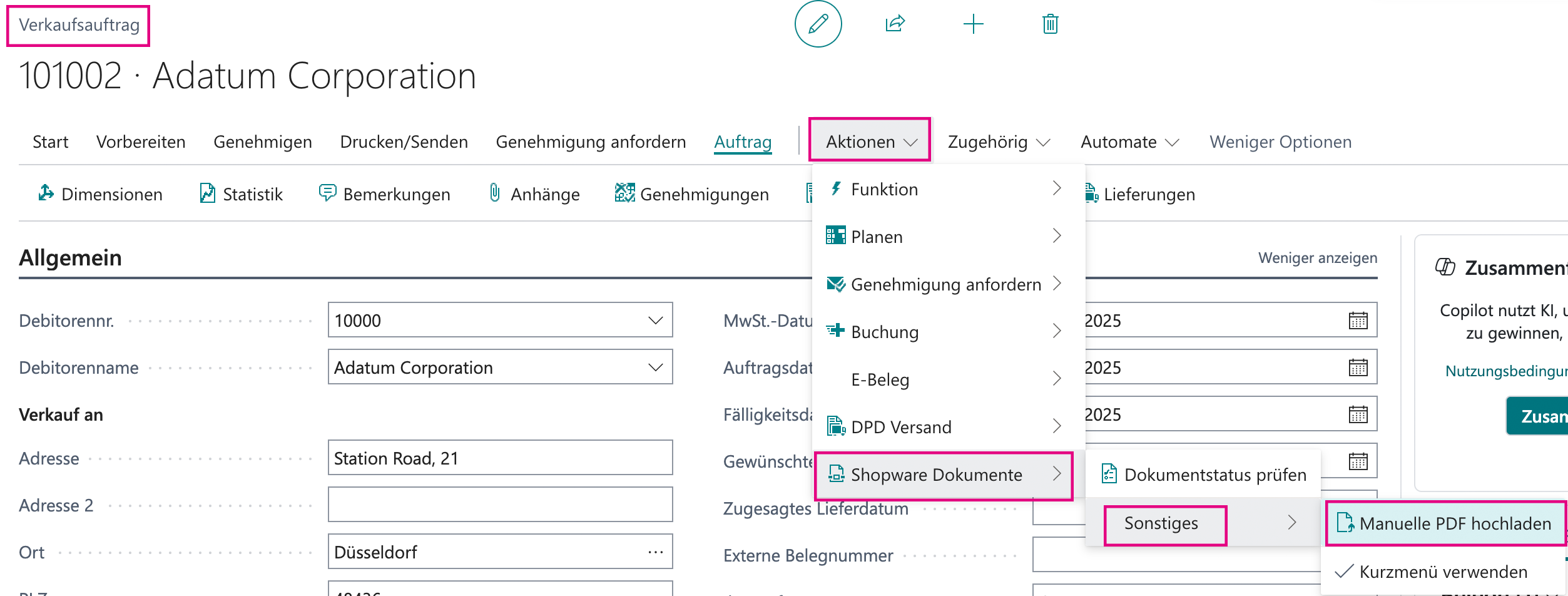Click the Statistik action label
This screenshot has height=596, width=1568.
[x=253, y=194]
